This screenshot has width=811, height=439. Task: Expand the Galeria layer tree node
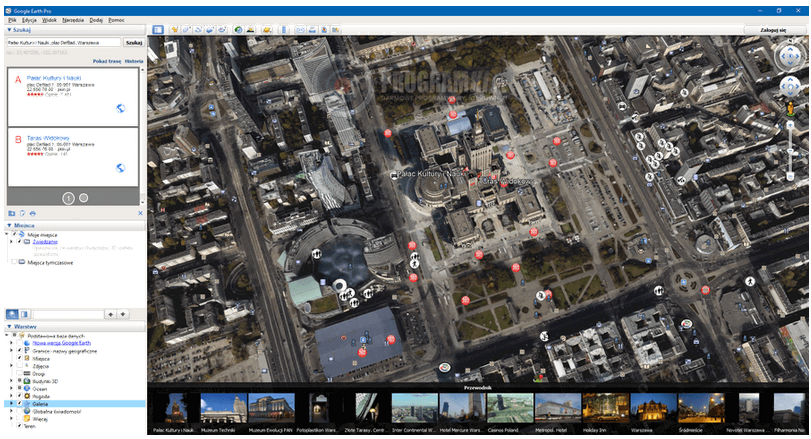click(x=12, y=403)
